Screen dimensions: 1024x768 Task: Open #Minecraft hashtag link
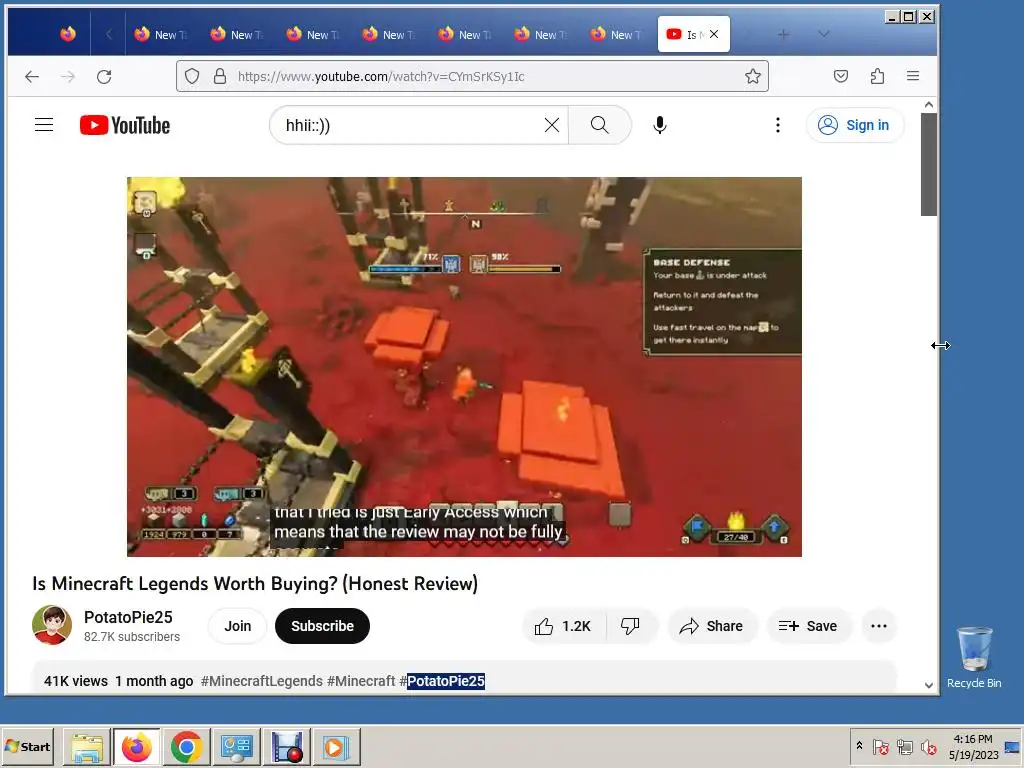point(361,681)
